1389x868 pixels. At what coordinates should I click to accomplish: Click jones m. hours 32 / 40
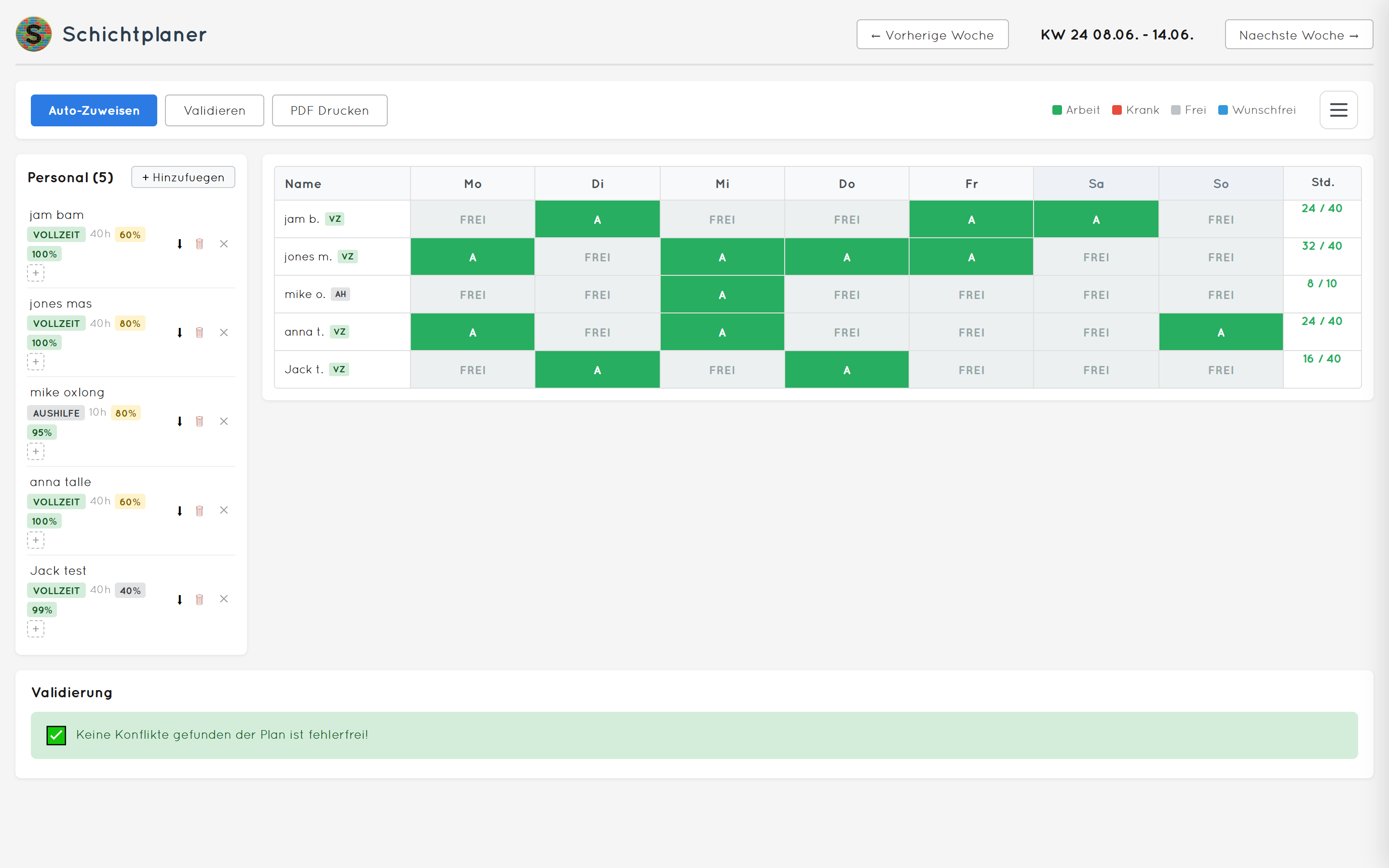coord(1322,246)
